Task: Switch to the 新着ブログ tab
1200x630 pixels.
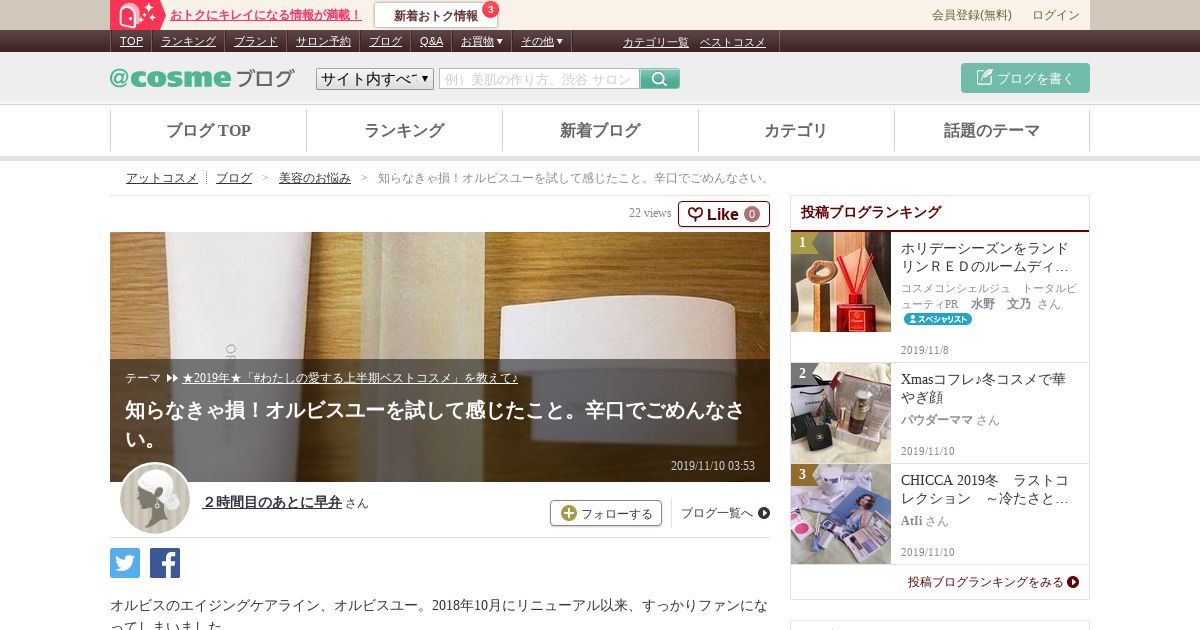Action: tap(600, 130)
